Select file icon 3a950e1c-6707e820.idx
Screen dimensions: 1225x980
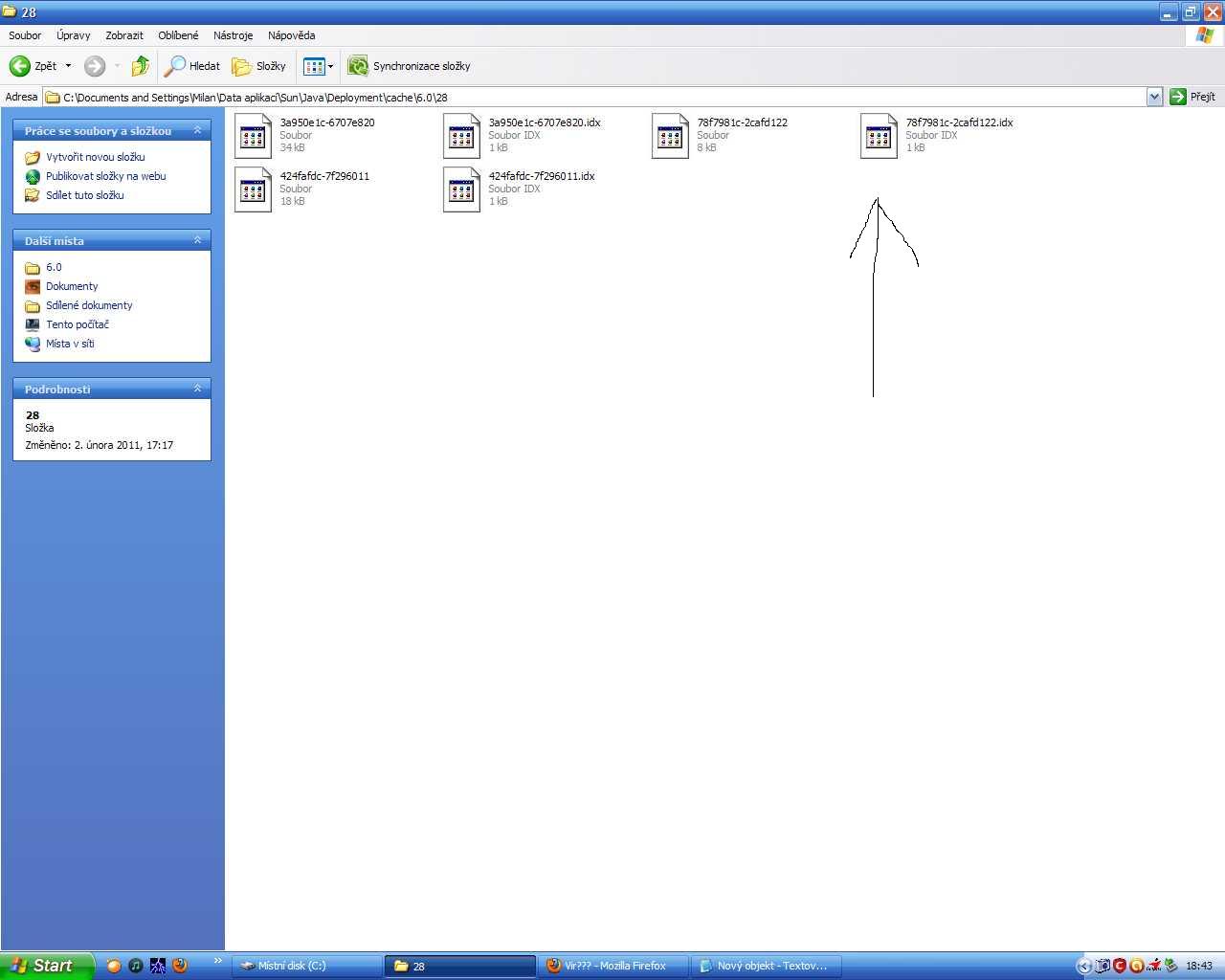(462, 136)
